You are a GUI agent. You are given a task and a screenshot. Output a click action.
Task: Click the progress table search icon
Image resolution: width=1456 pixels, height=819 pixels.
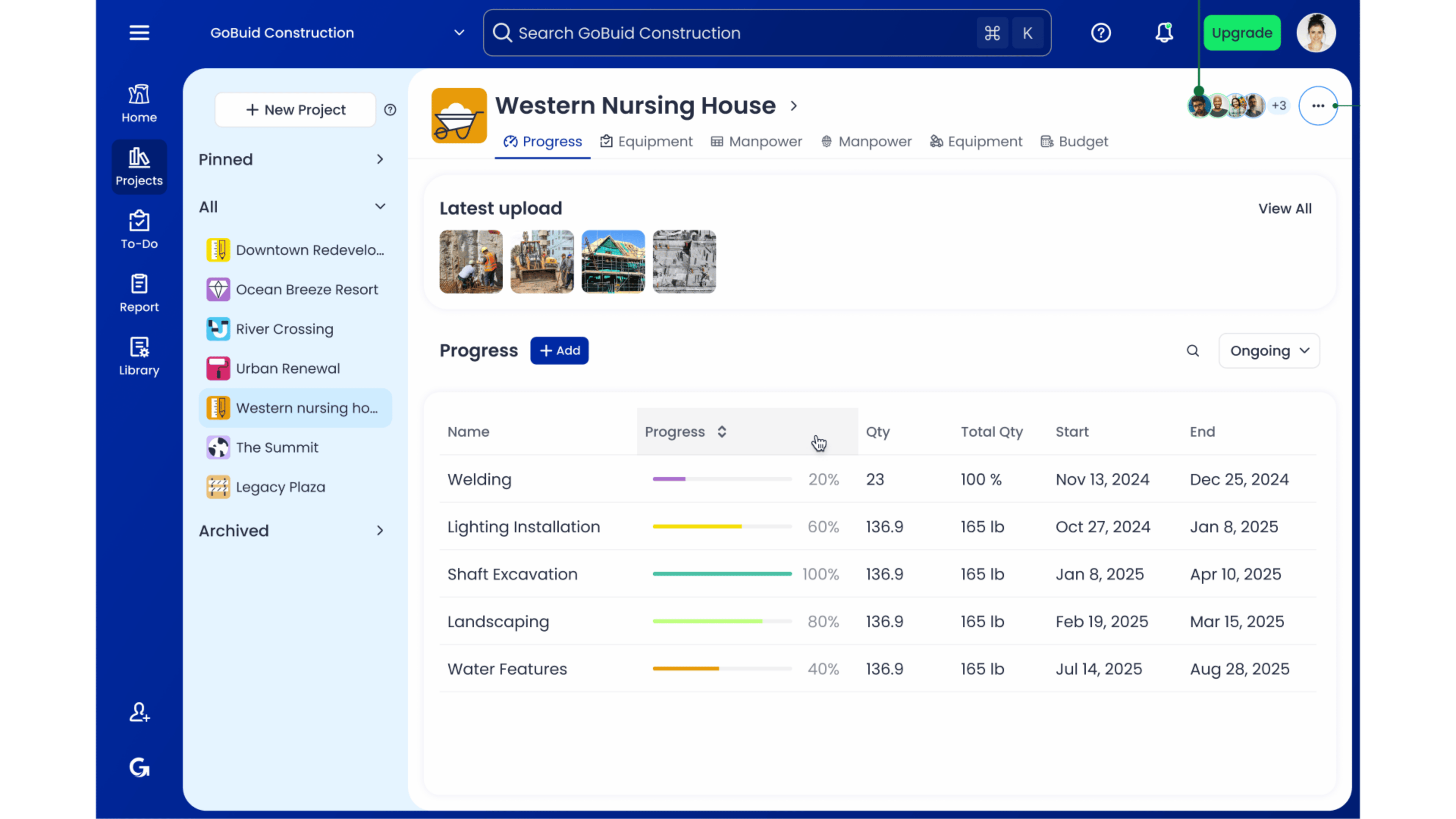(x=1192, y=351)
